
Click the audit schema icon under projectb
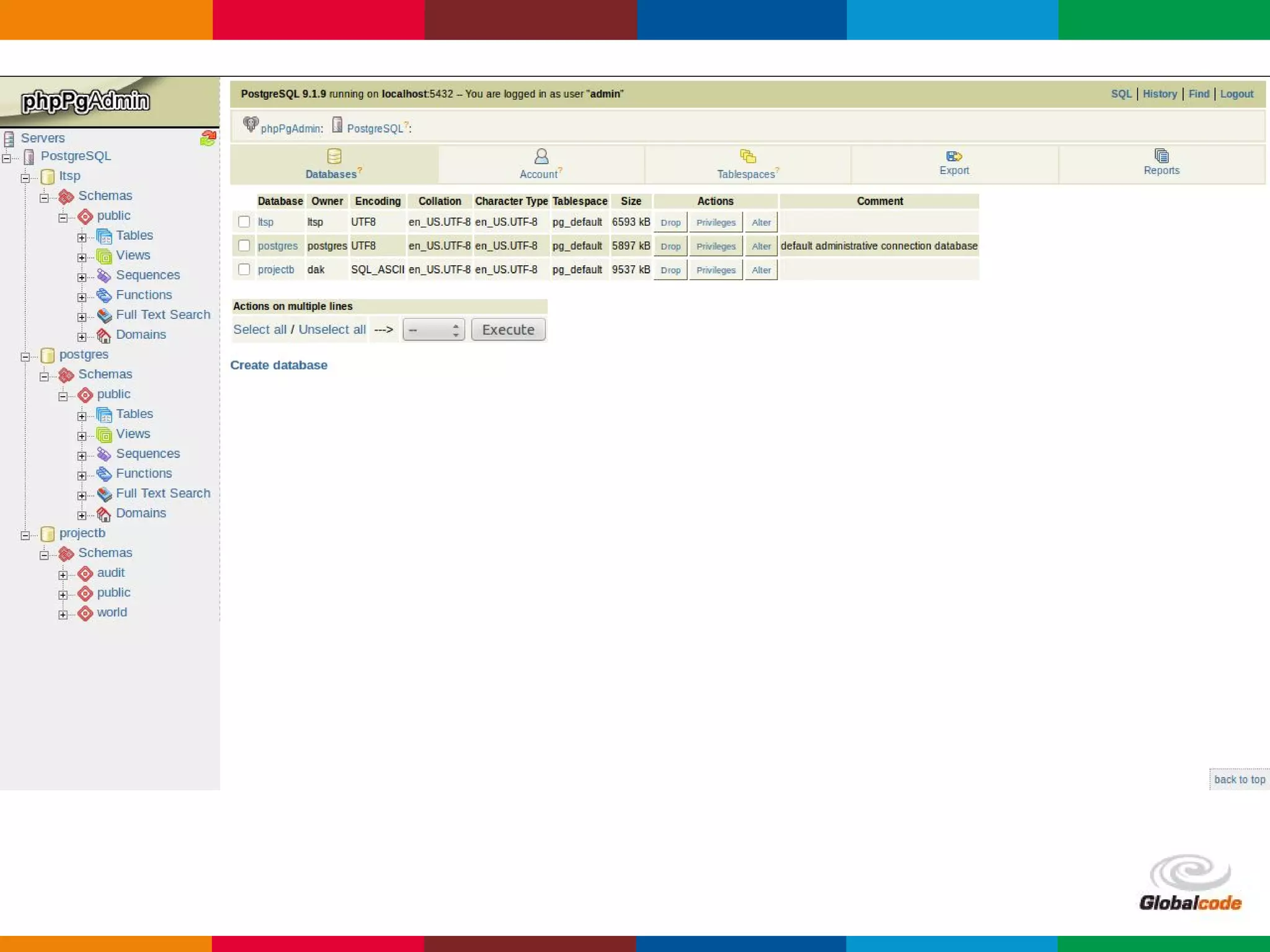coord(86,573)
